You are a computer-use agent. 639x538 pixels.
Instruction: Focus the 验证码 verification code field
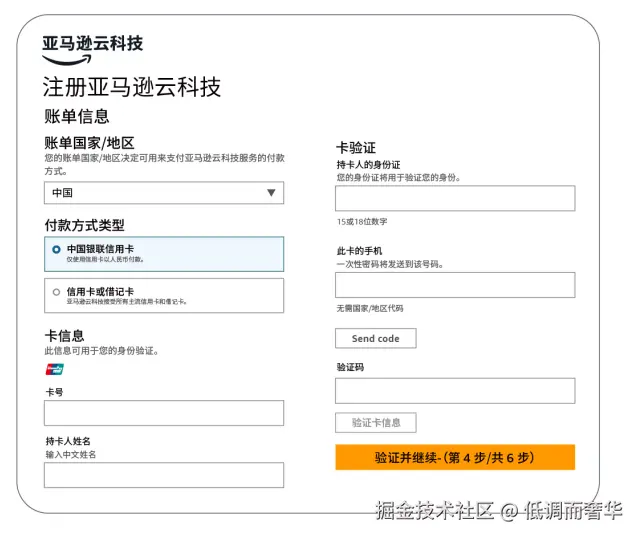455,391
